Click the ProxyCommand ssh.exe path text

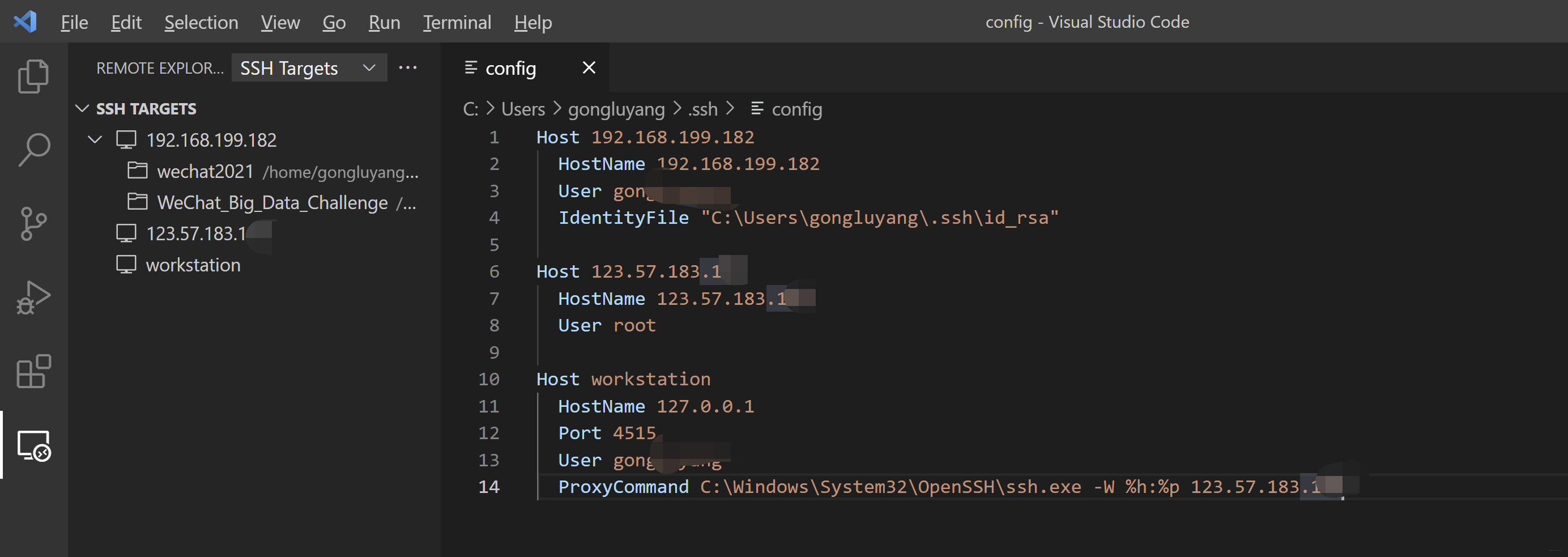point(890,487)
